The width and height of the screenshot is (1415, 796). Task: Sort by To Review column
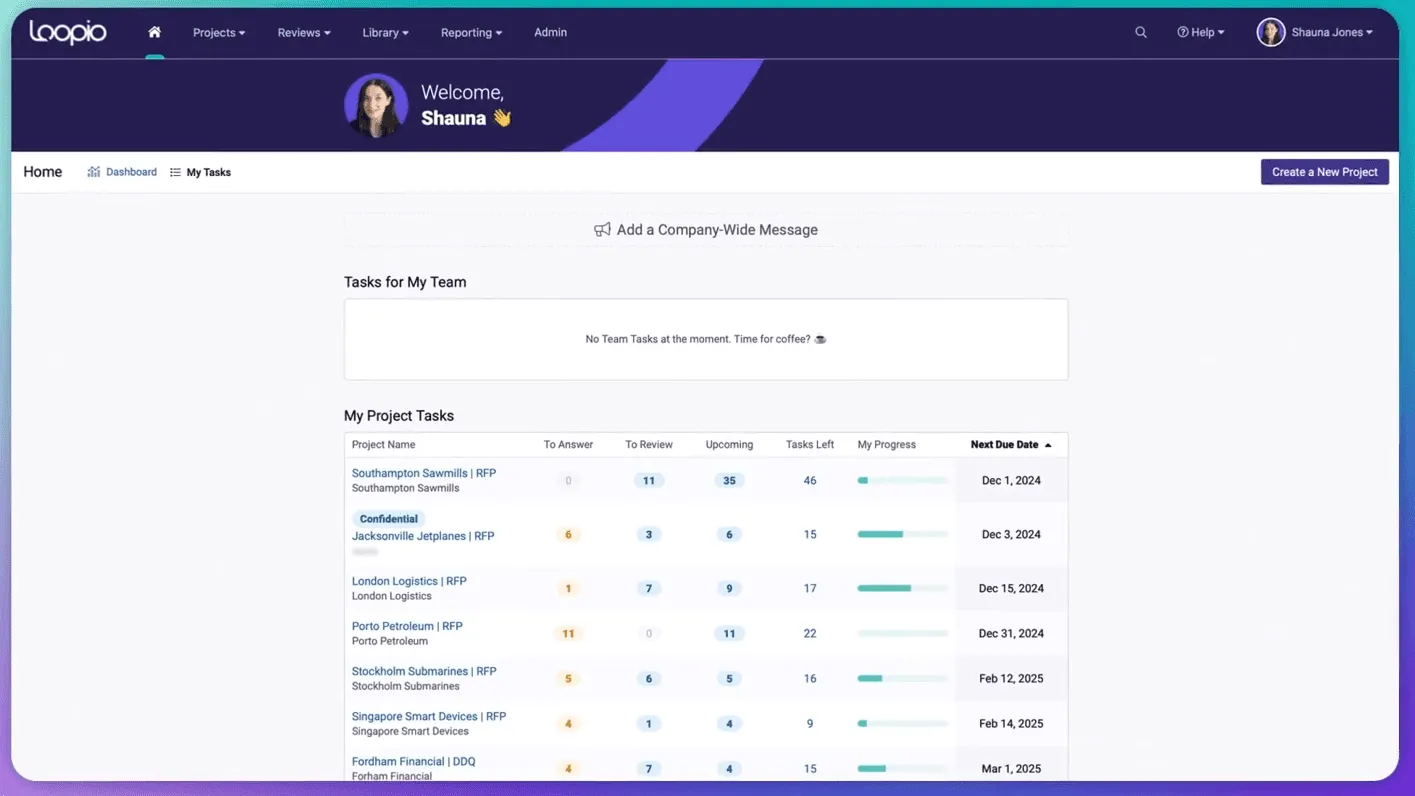click(x=649, y=445)
